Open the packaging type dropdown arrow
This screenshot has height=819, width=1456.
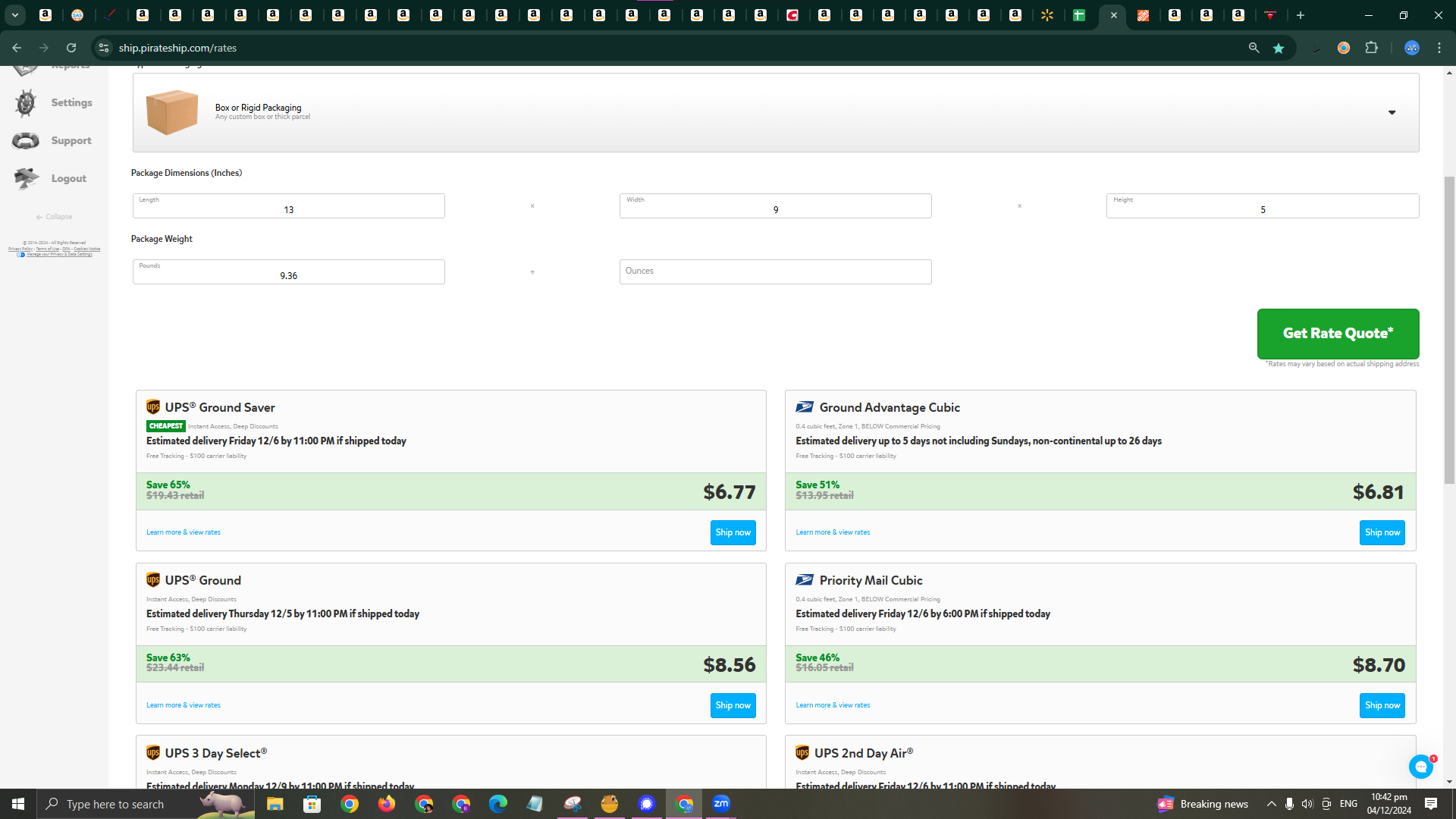coord(1392,113)
